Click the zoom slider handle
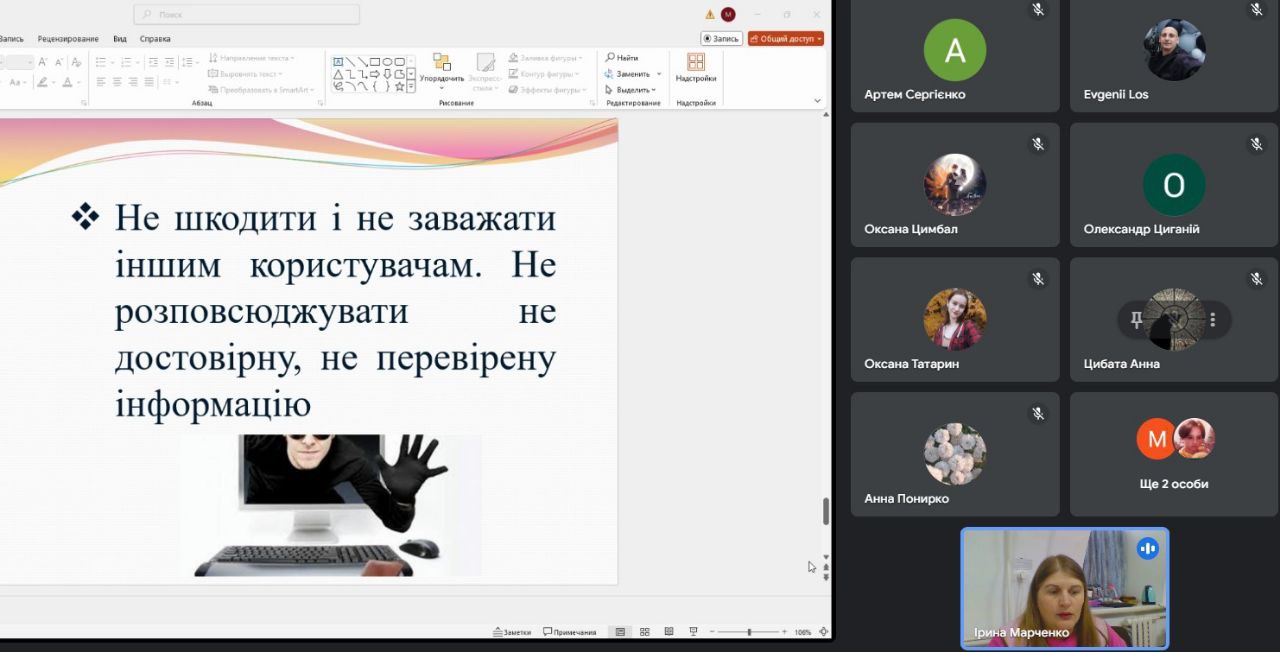Screen dimensions: 1280x652 (x=749, y=632)
